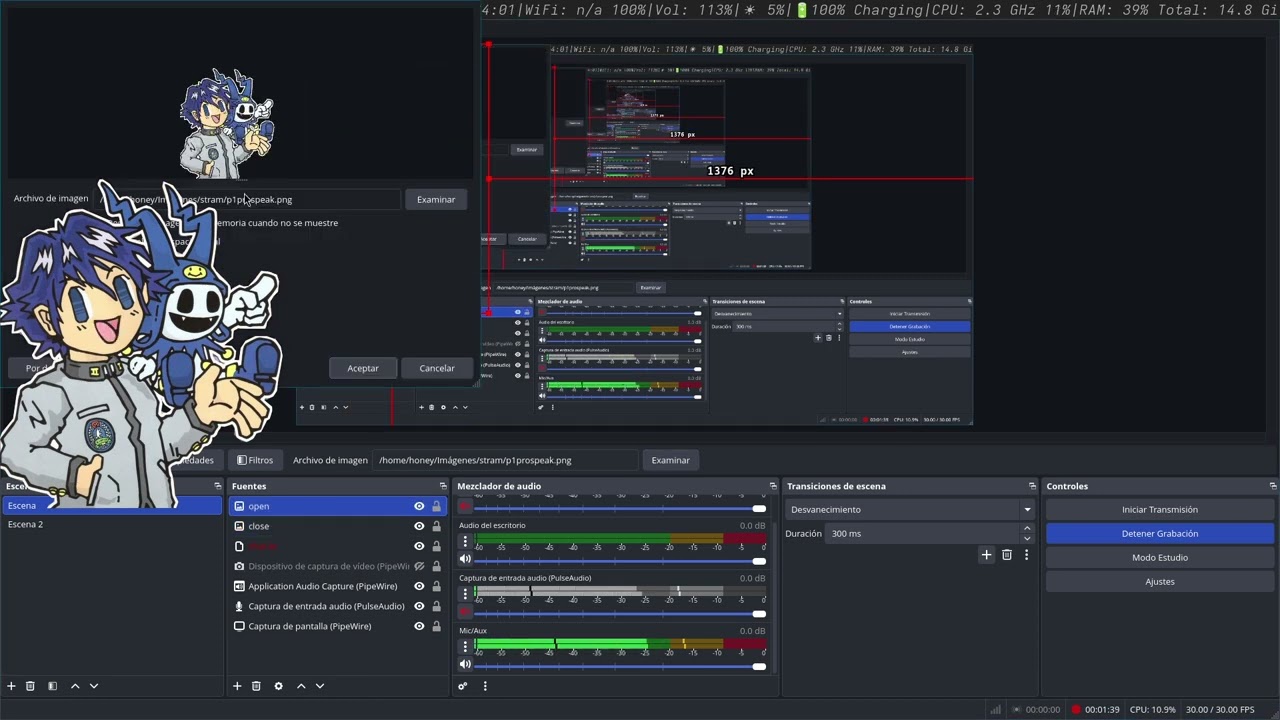Viewport: 1280px width, 720px height.
Task: Click the network status icon in the status bar
Action: (x=996, y=710)
